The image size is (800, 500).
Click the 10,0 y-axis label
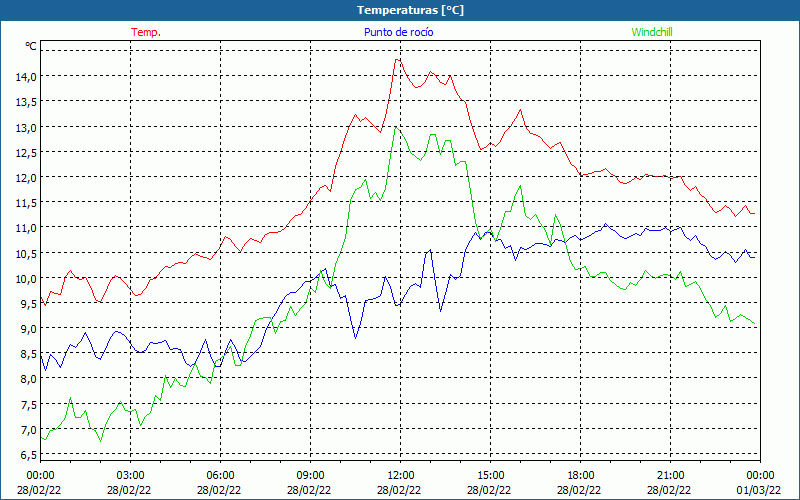[x=27, y=279]
